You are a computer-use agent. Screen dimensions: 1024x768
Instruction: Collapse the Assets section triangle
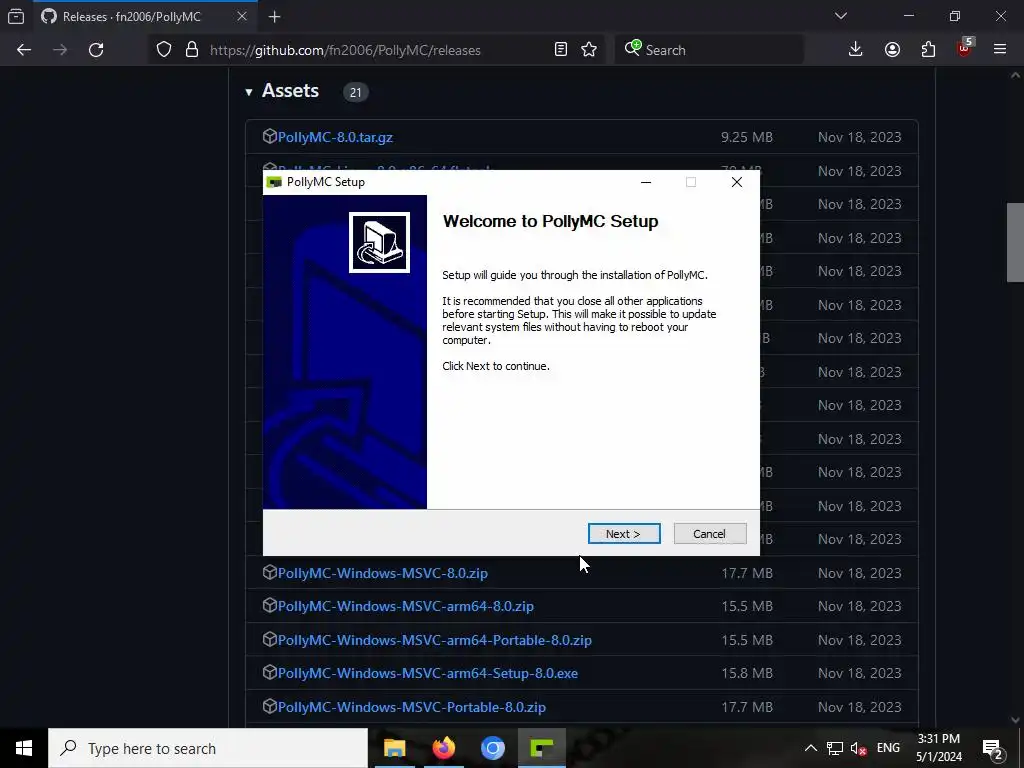[249, 92]
